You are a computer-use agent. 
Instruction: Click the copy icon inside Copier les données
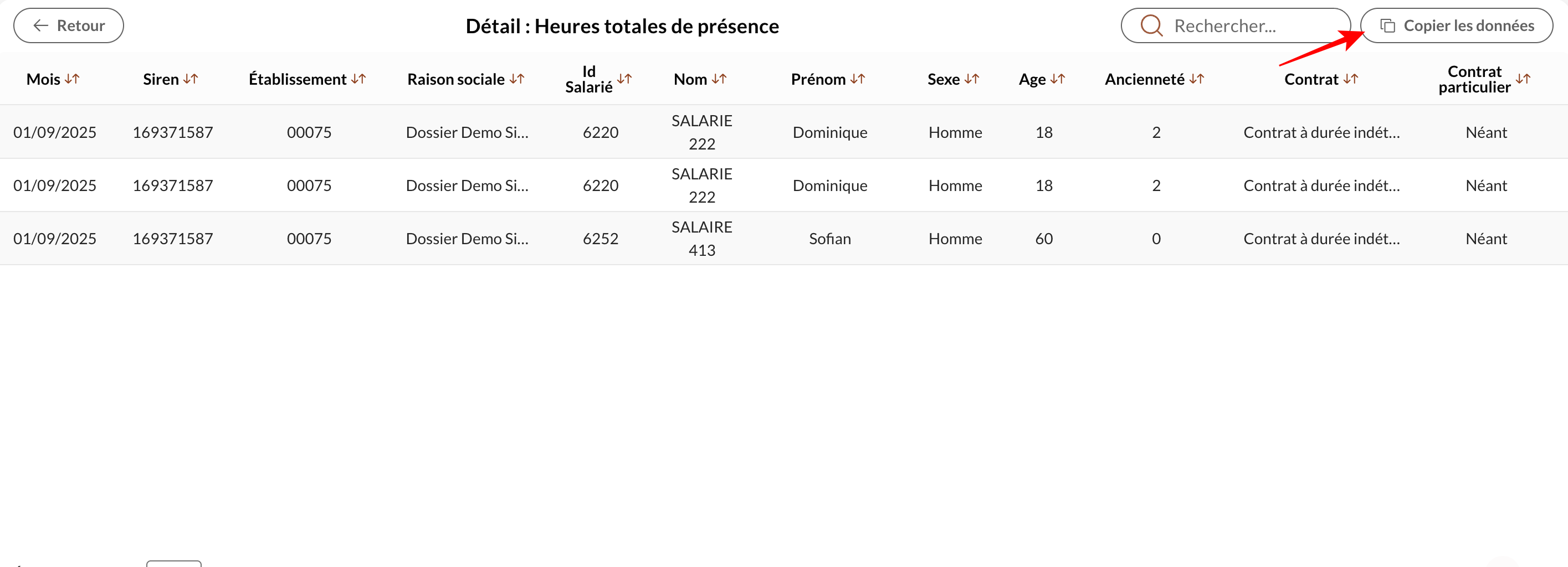point(1388,25)
